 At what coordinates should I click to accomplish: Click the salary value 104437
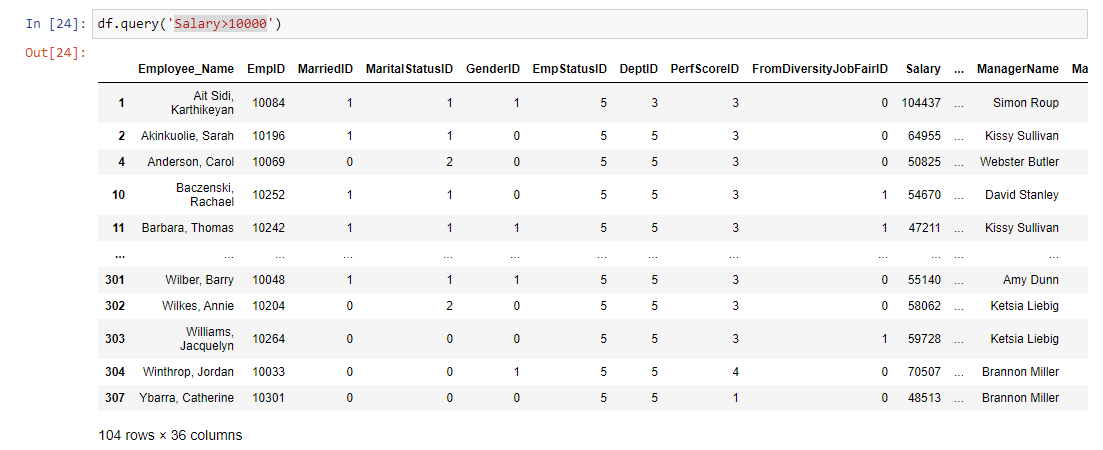pos(921,103)
